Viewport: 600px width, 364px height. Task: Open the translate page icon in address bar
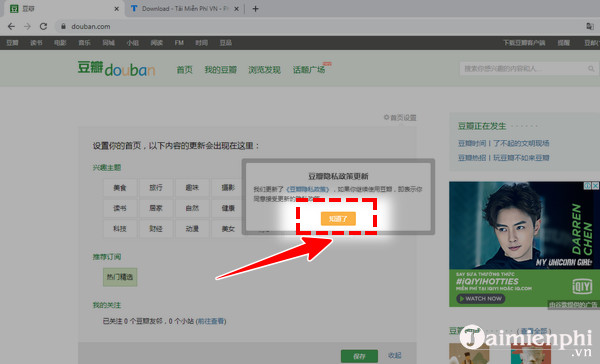pyautogui.click(x=590, y=26)
